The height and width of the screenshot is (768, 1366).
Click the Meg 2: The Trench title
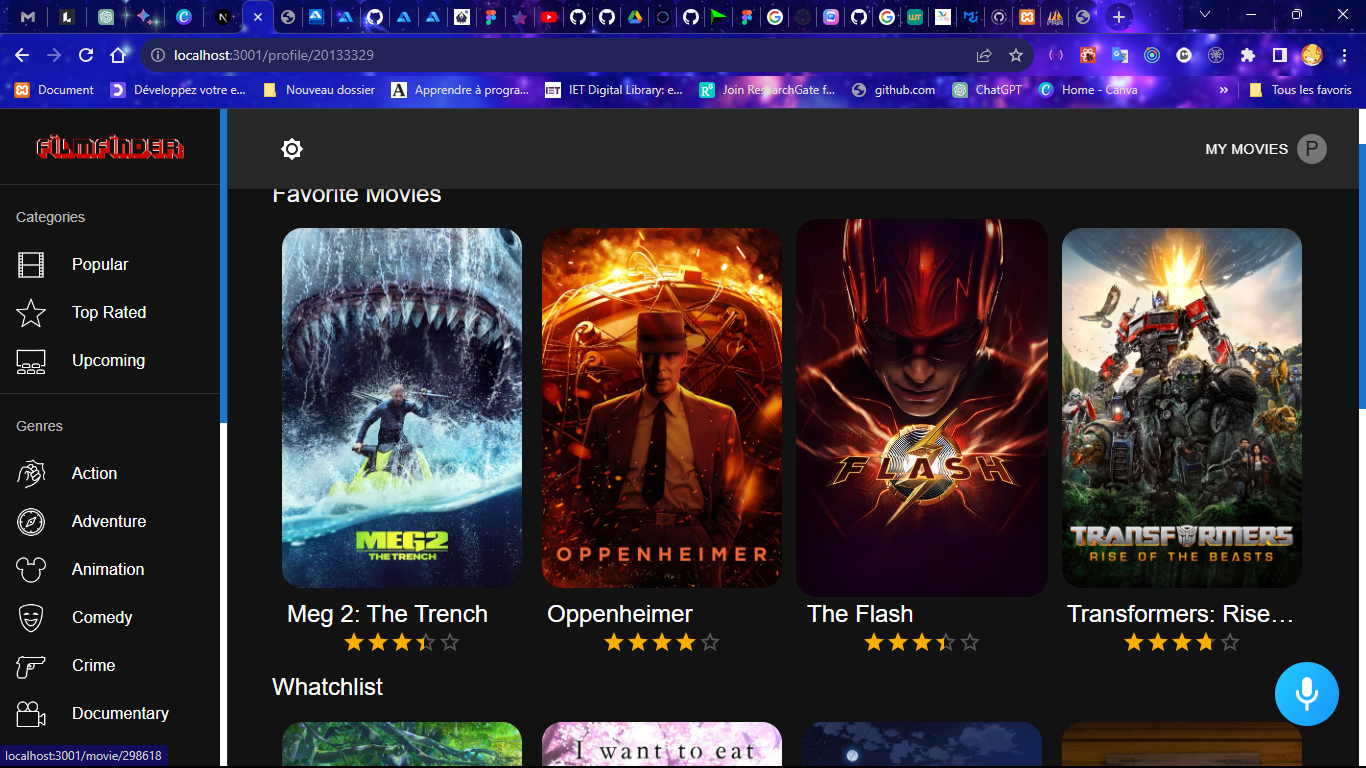[387, 614]
